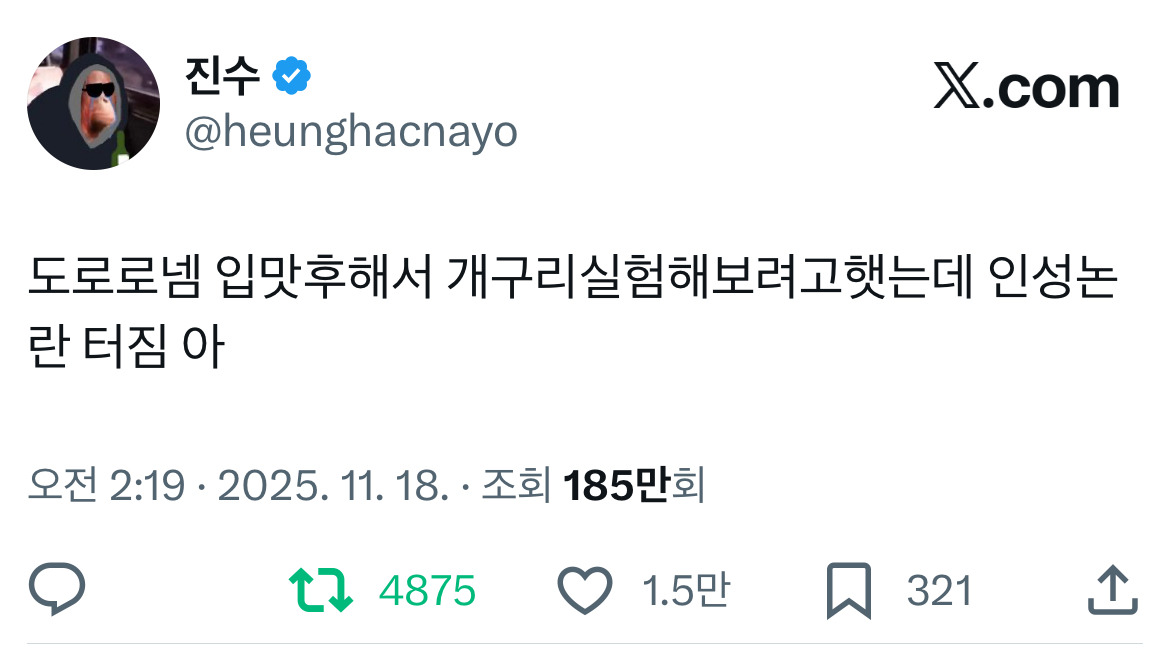Open the 1.5만 likes count
This screenshot has width=1170, height=648.
pyautogui.click(x=686, y=591)
